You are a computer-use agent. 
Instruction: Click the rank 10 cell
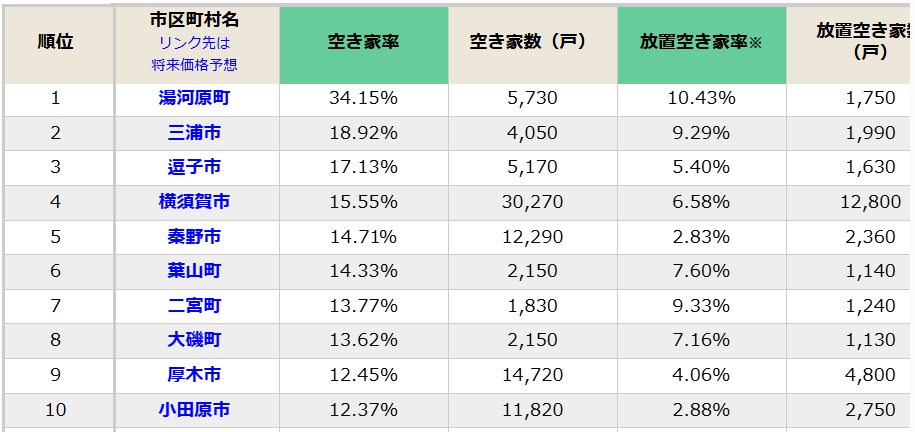click(56, 410)
